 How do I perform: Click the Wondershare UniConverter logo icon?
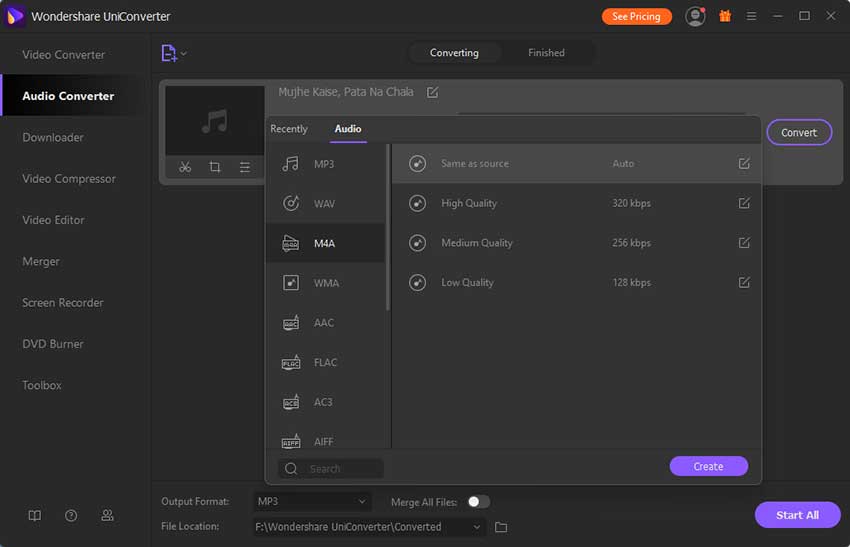coord(15,16)
